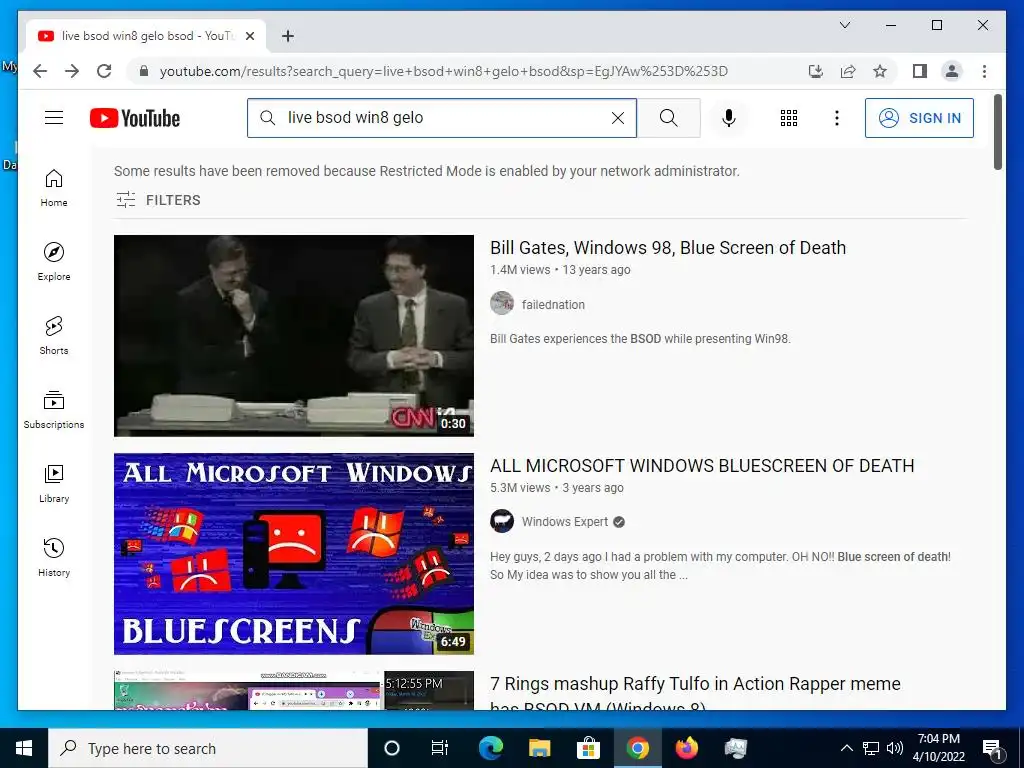Go to the YouTube logo home link

click(135, 118)
